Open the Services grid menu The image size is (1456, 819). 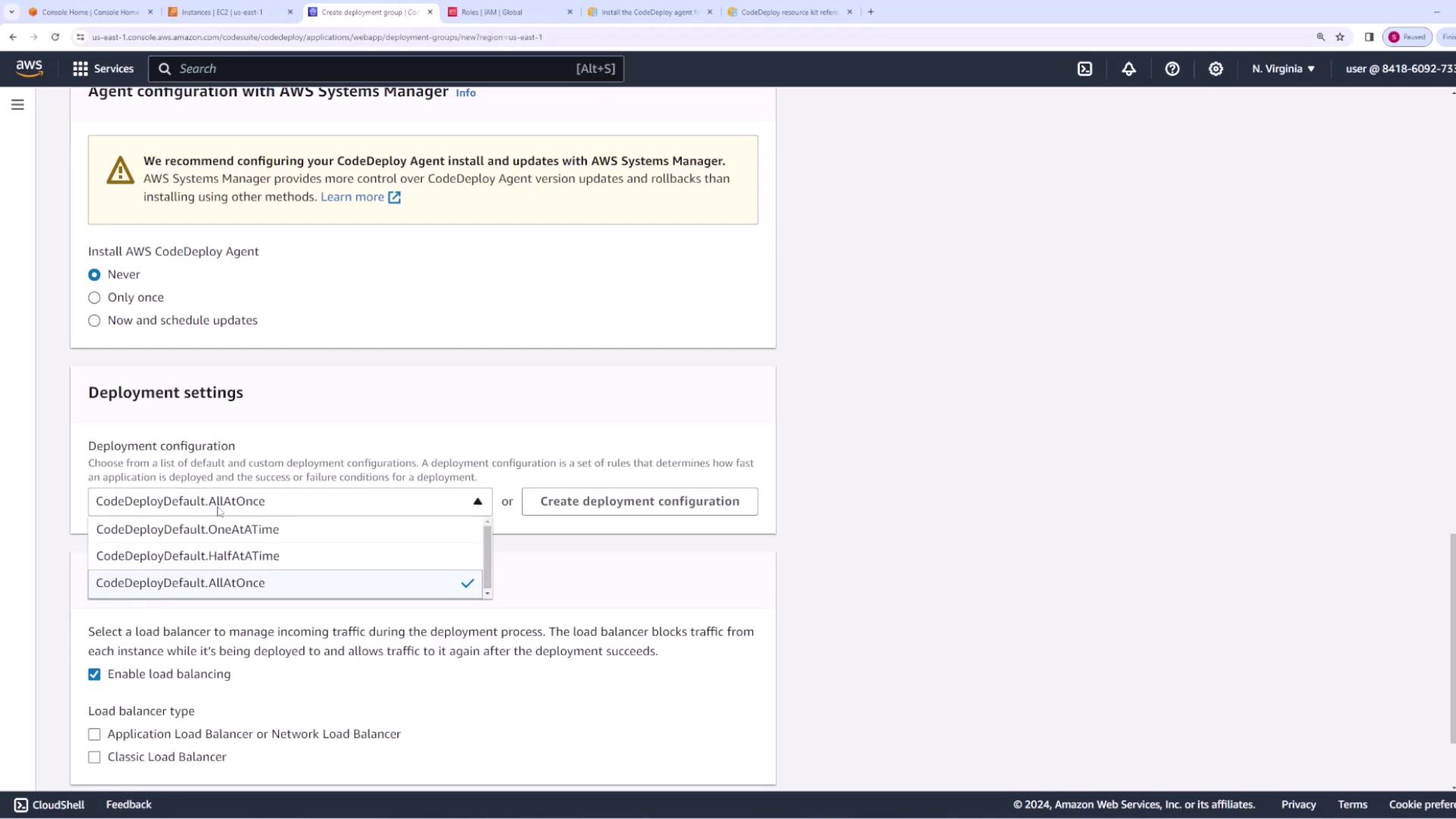tap(103, 69)
